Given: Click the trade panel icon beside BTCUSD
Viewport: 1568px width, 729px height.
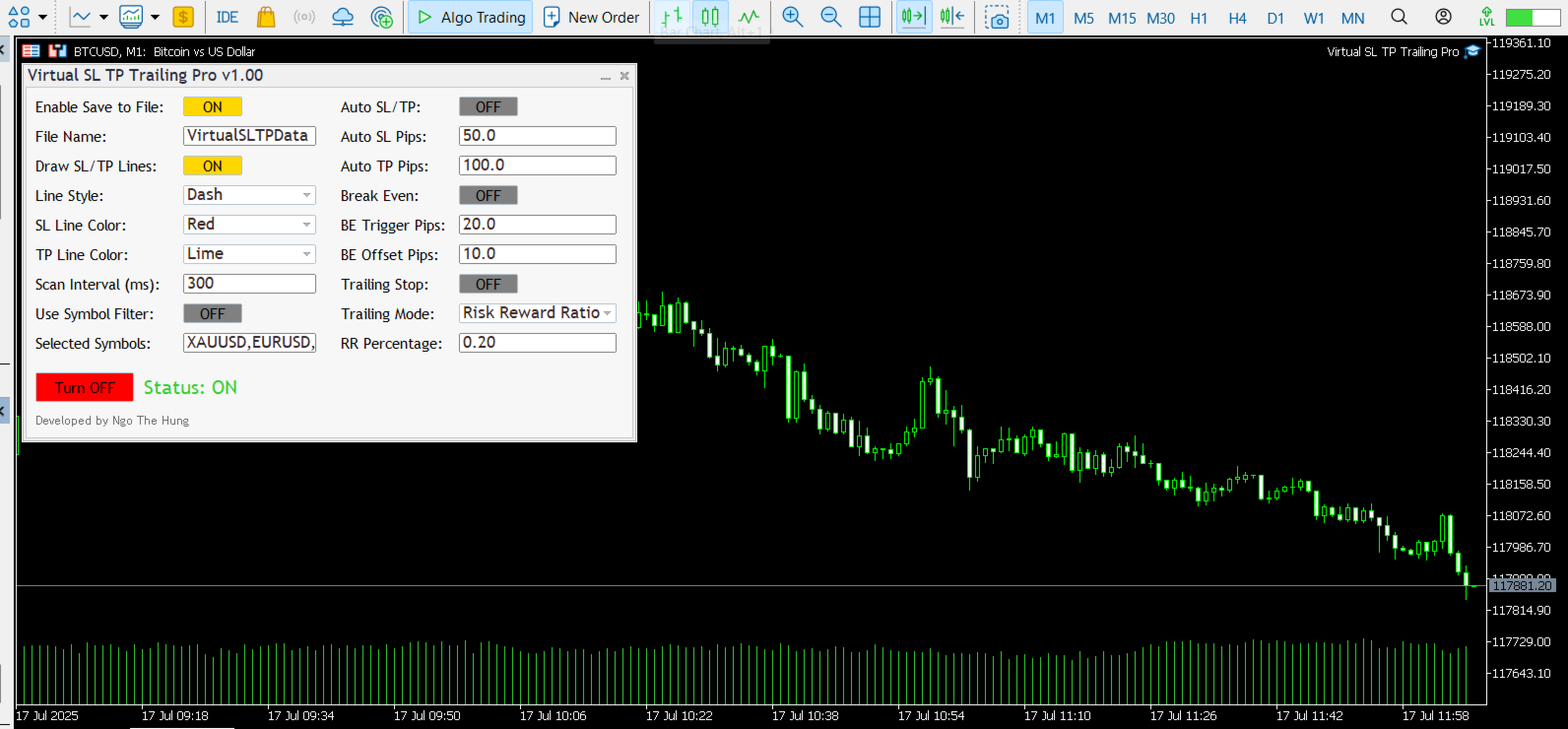Looking at the screenshot, I should point(57,51).
